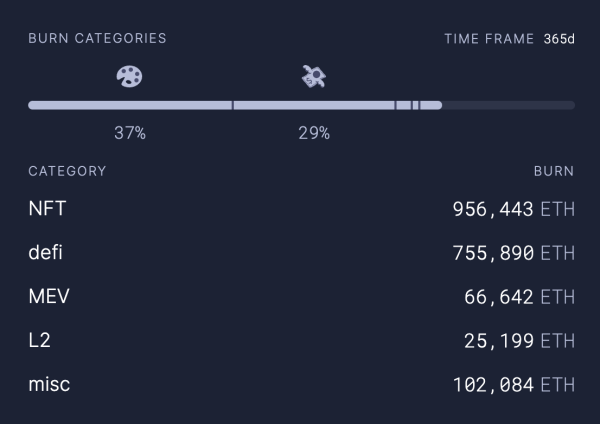
Task: Click the NFT palette icon
Action: click(129, 76)
